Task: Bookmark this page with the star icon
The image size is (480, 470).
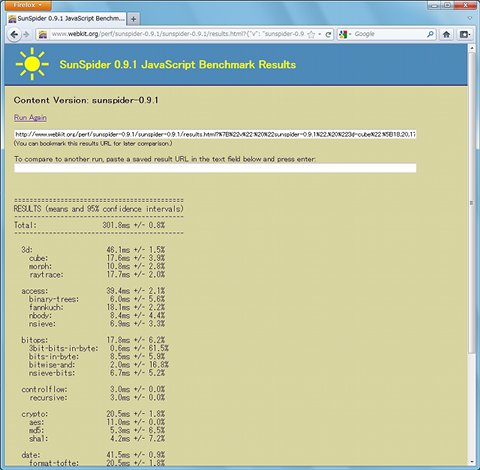Action: (x=311, y=34)
